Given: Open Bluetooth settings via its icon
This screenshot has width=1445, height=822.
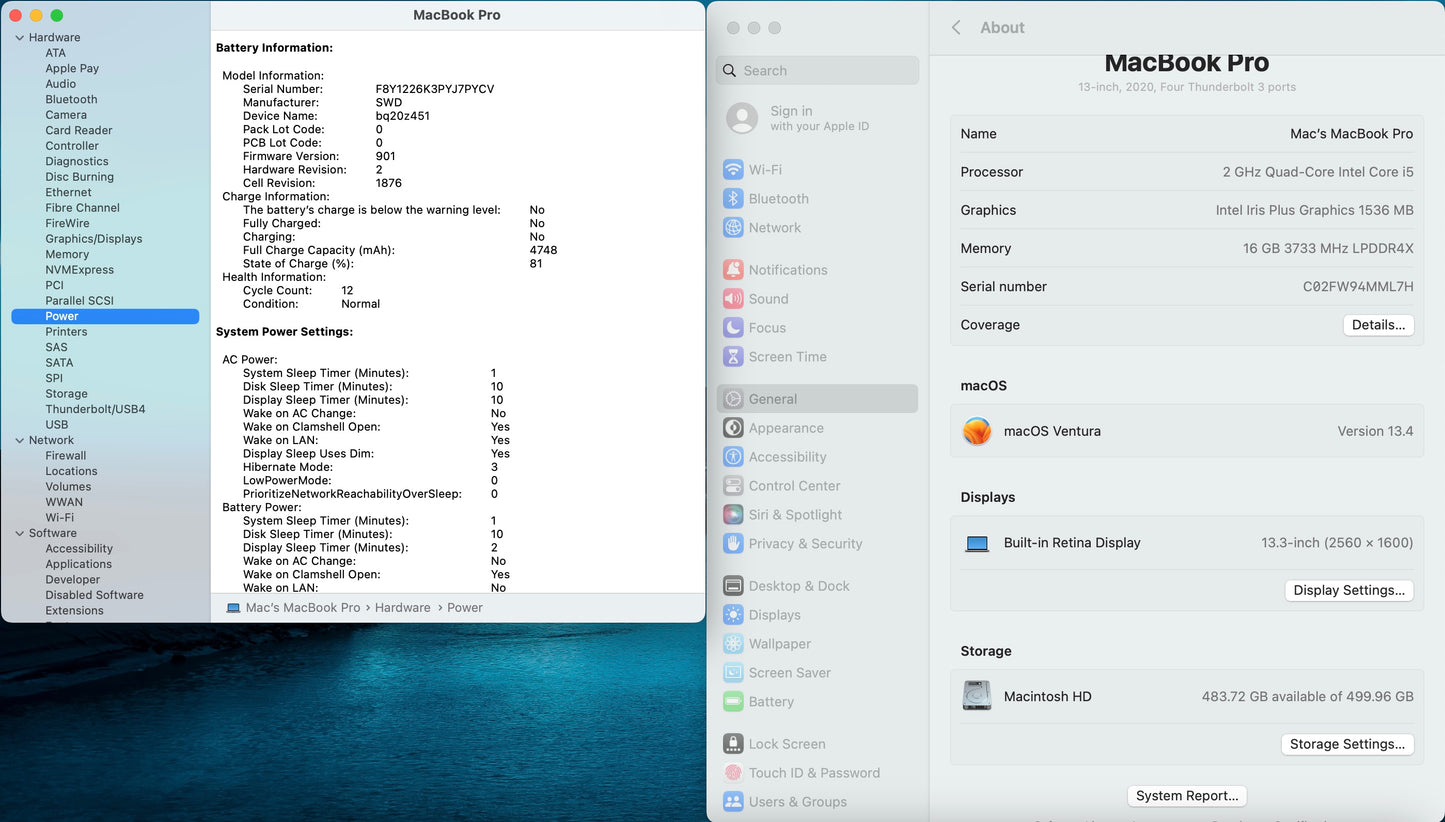Looking at the screenshot, I should [x=733, y=199].
